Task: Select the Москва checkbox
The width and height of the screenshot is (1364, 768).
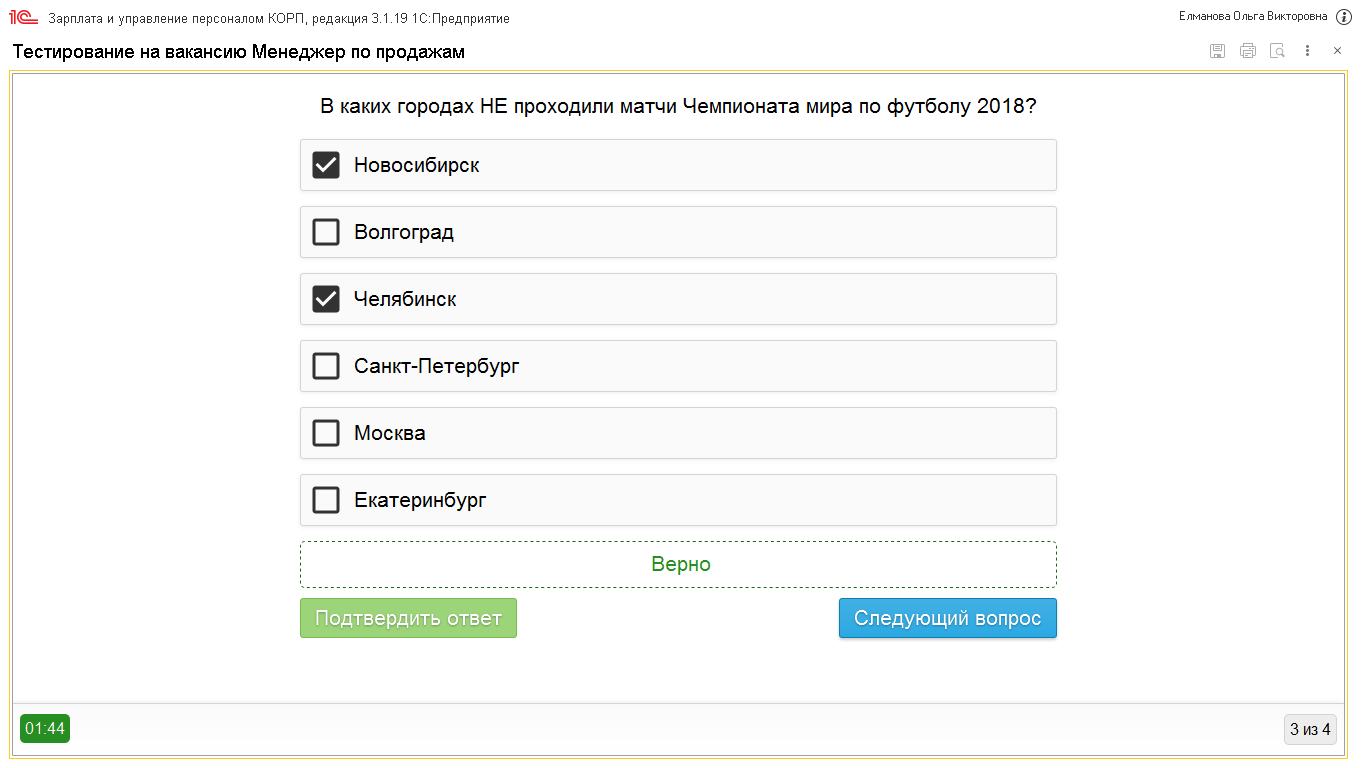Action: [326, 433]
